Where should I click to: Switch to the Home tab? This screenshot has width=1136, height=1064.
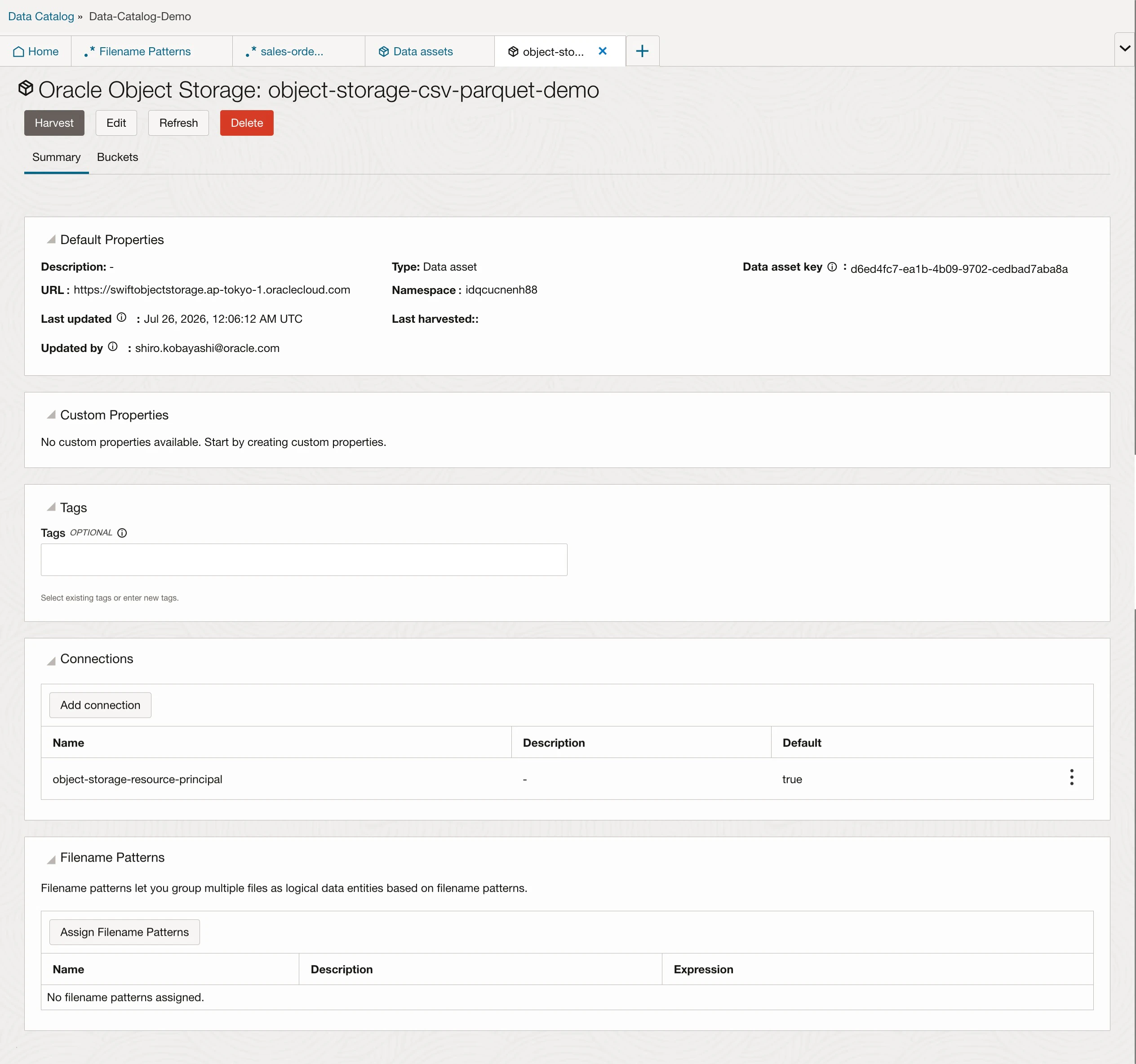35,51
